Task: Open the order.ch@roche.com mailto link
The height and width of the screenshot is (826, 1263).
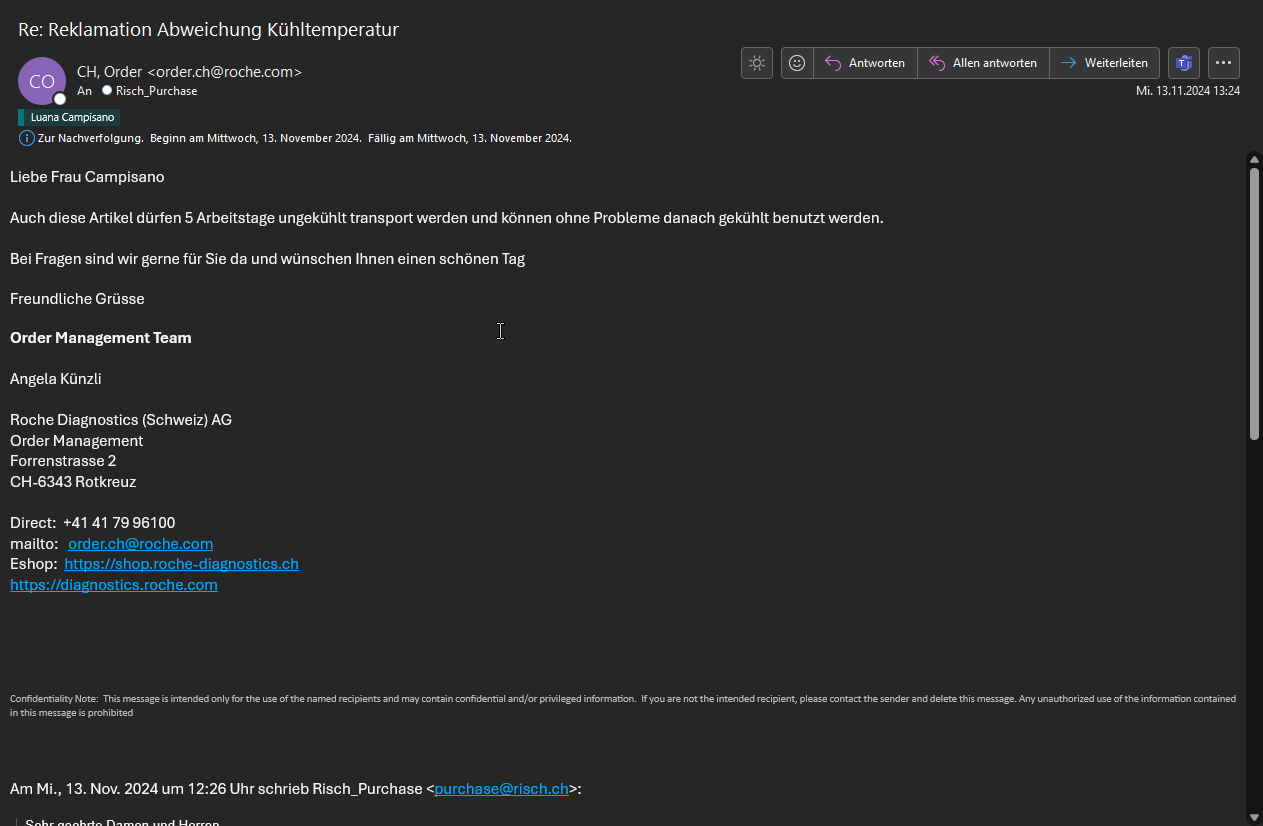Action: click(140, 544)
